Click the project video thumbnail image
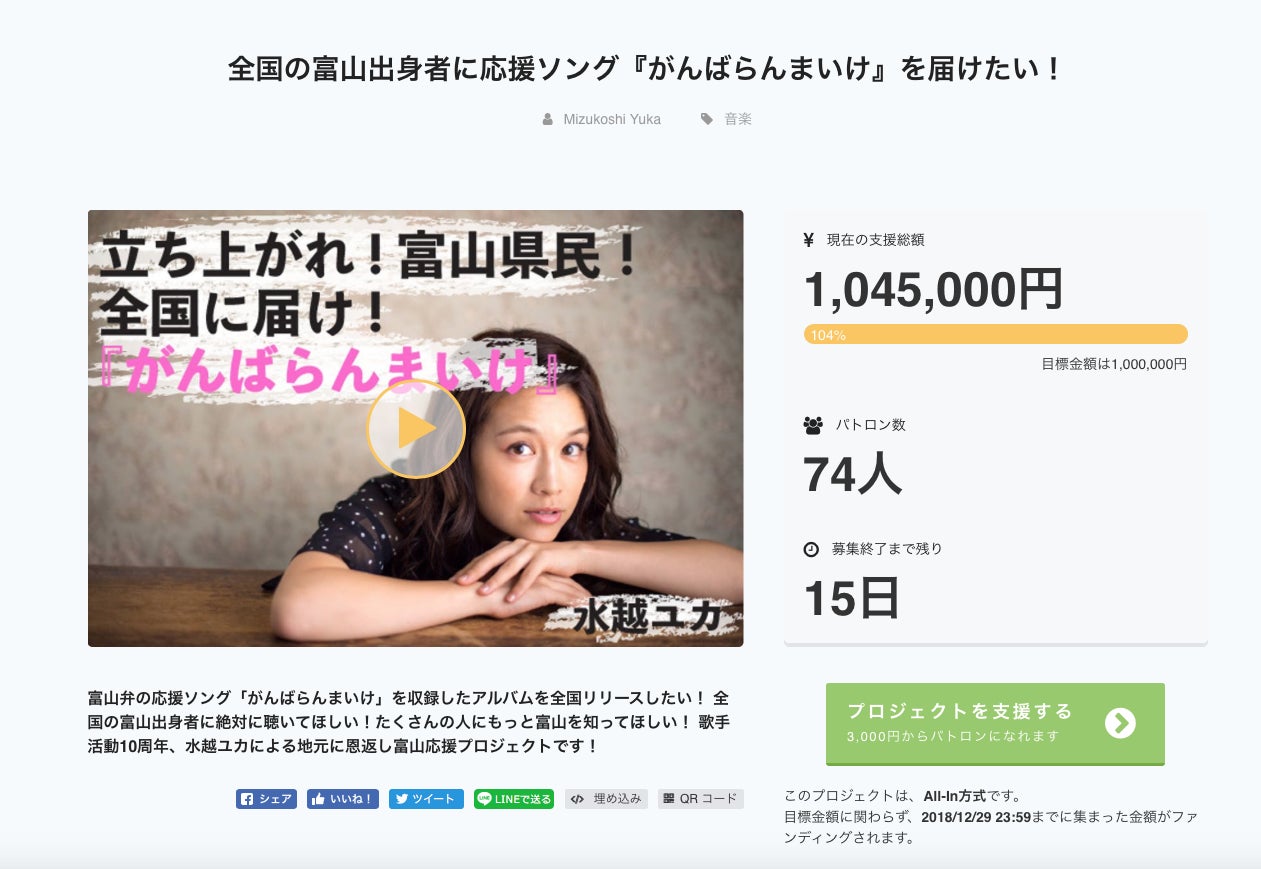The image size is (1261, 869). pos(415,428)
